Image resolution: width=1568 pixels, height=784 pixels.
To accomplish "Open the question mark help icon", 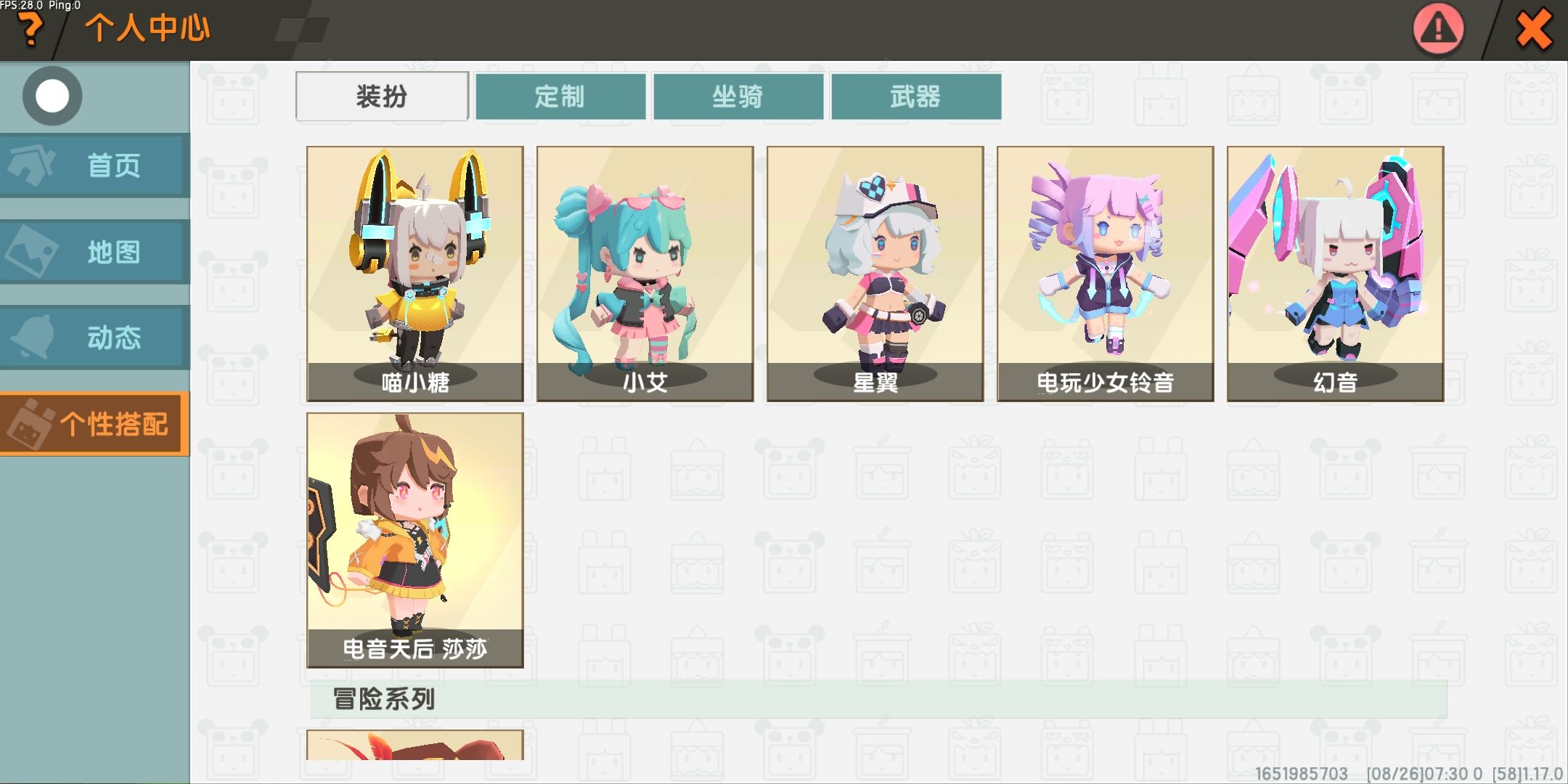I will (x=30, y=30).
